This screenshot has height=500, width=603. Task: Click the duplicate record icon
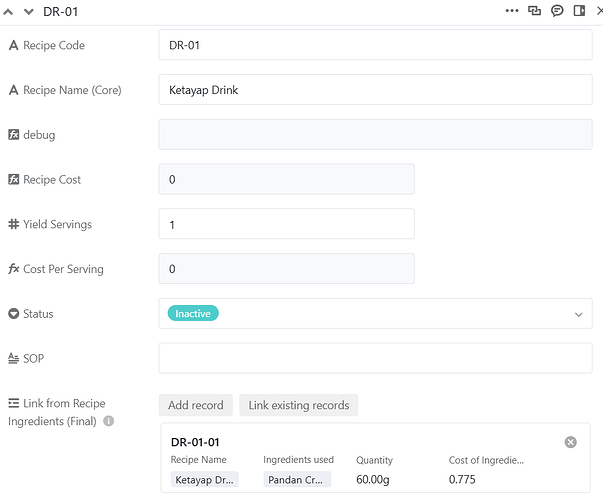(x=535, y=11)
